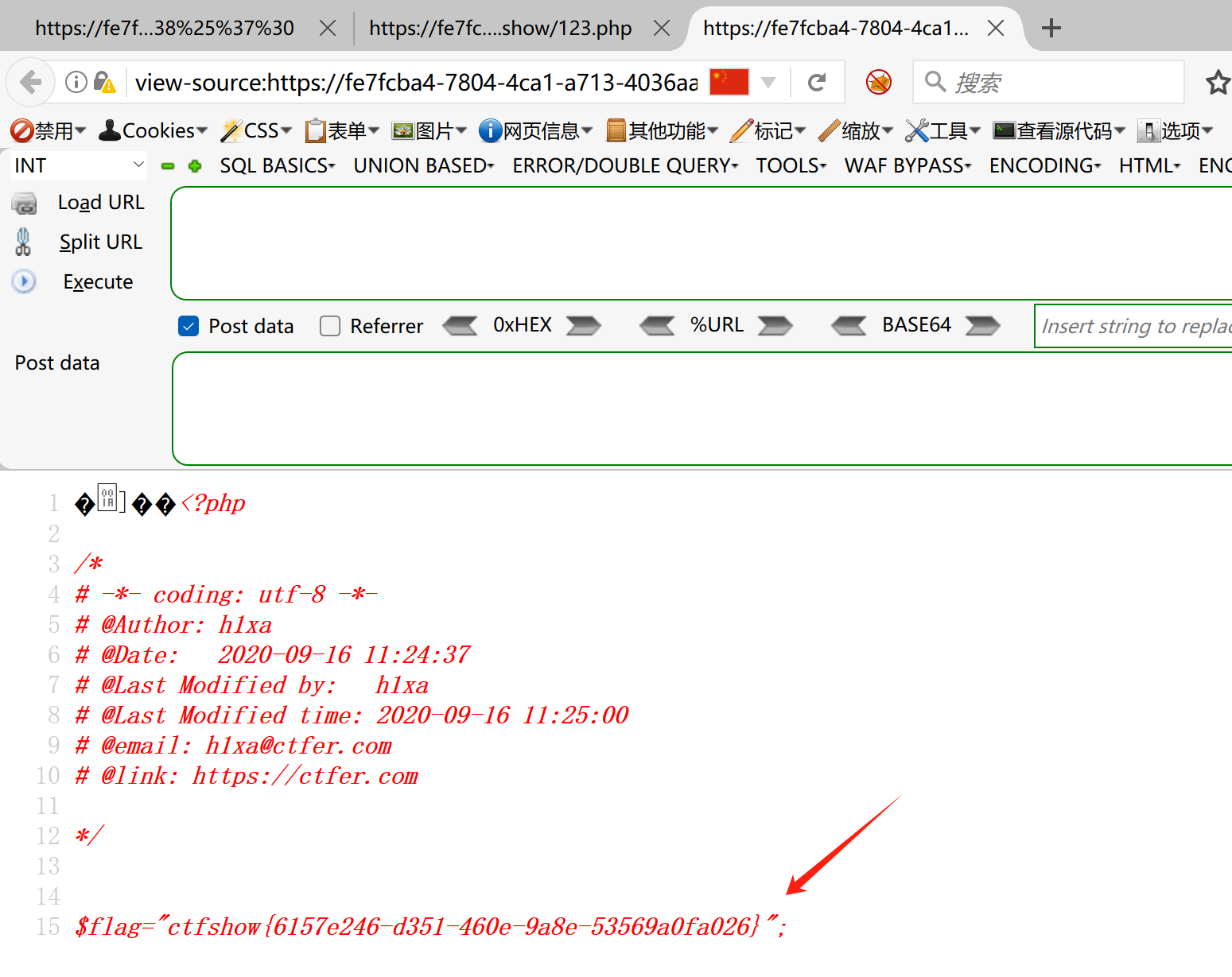Open the INT type dropdown
The width and height of the screenshot is (1232, 977).
pos(78,165)
